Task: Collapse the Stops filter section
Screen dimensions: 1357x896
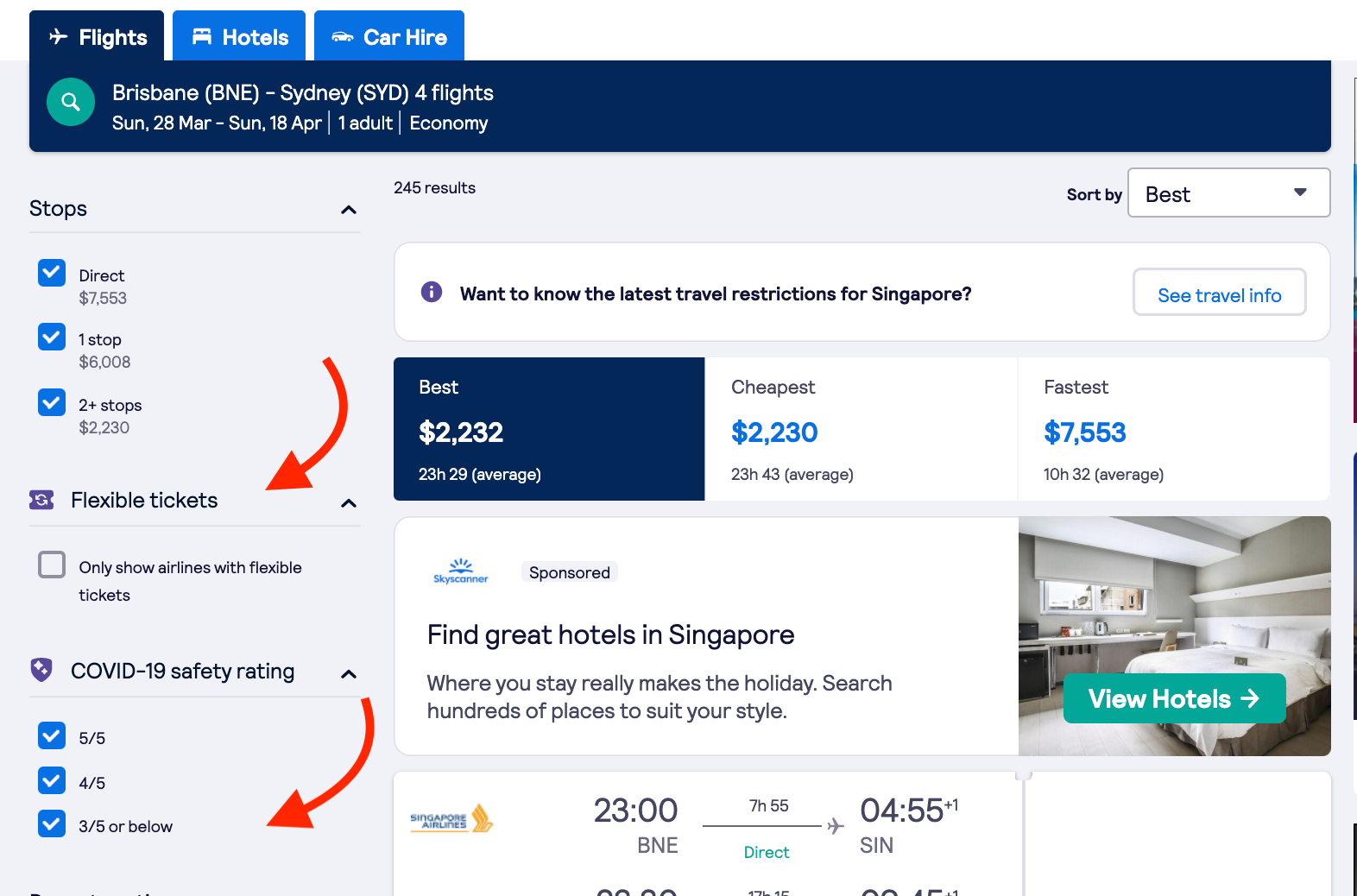Action: tap(349, 210)
